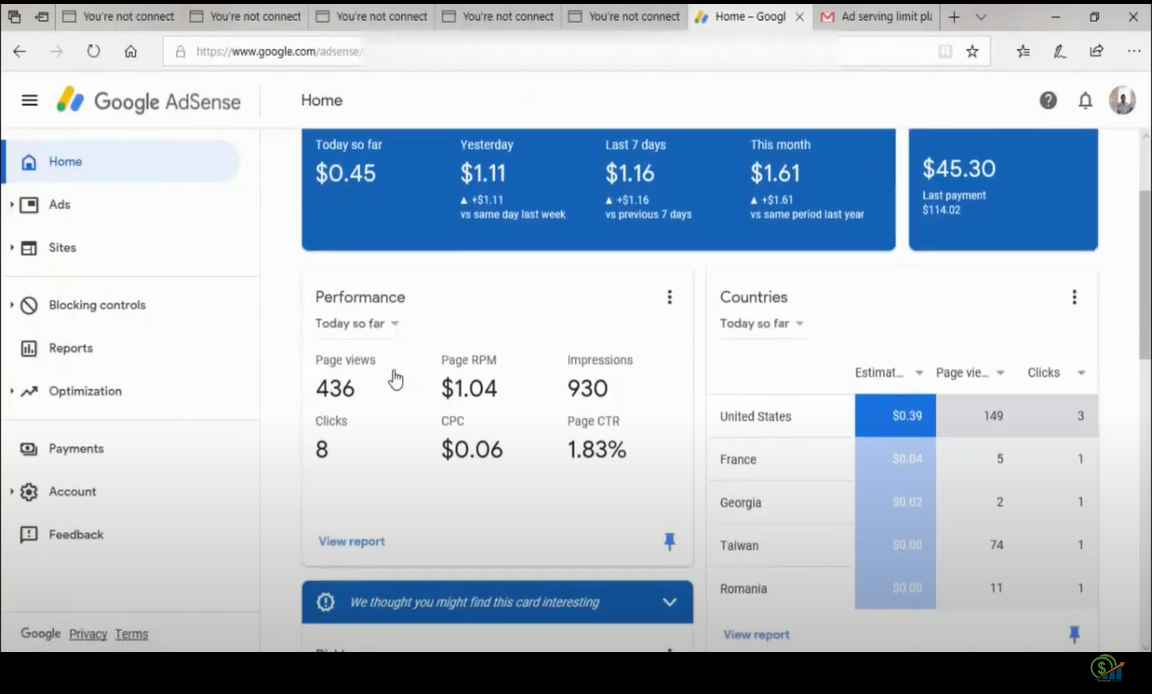Open the Terms footer link
Image resolution: width=1152 pixels, height=694 pixels.
(132, 634)
